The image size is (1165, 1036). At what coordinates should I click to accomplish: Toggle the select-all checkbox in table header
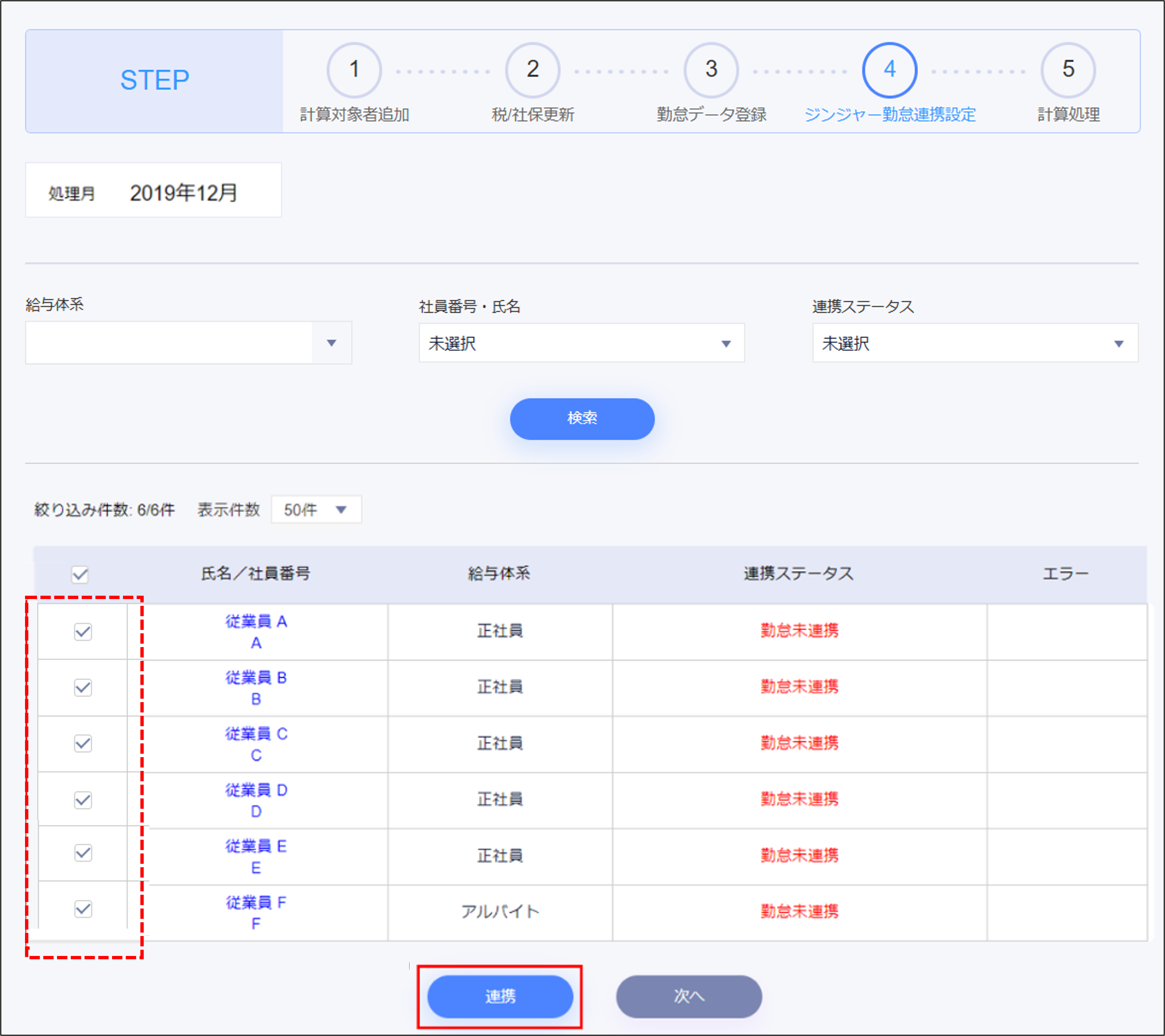[x=80, y=574]
